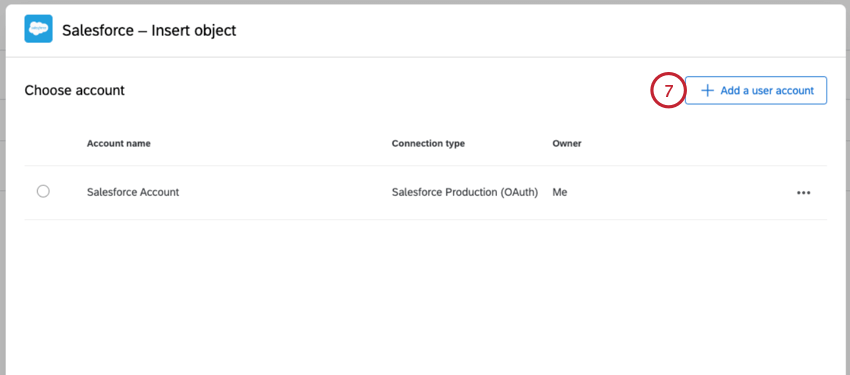The width and height of the screenshot is (850, 375).
Task: Click the Salesforce – Insert object title
Action: (149, 30)
